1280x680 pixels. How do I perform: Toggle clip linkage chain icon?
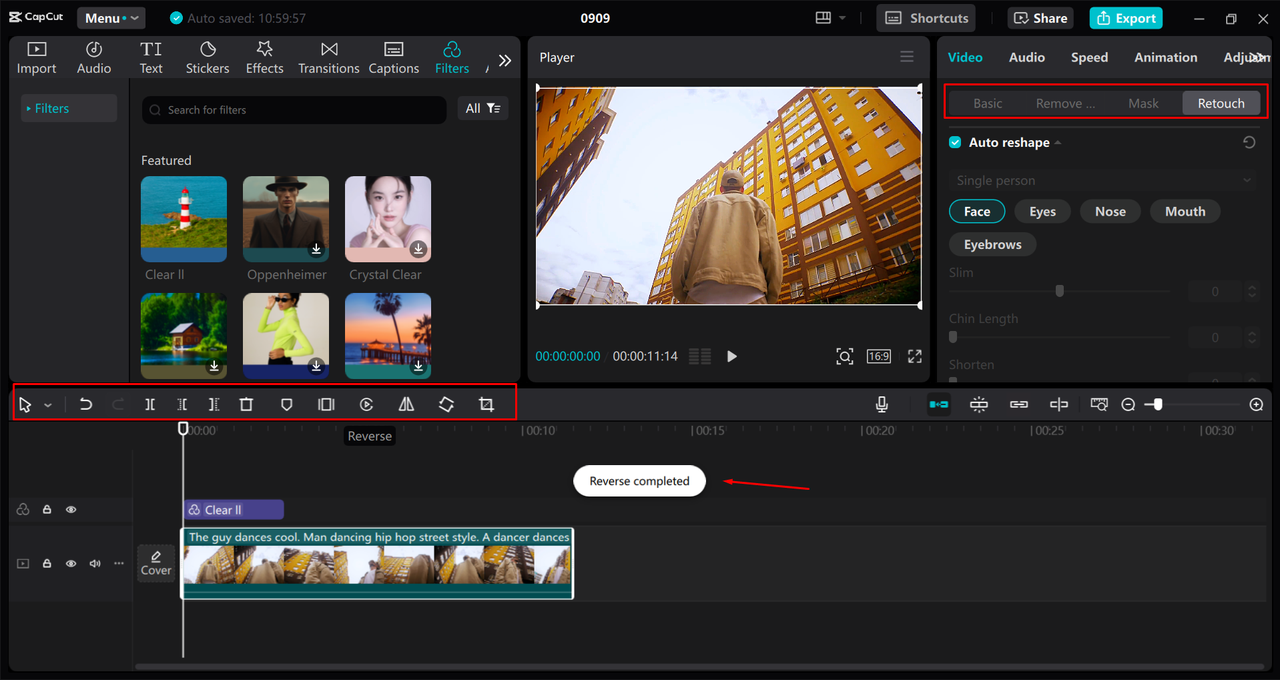(x=1019, y=404)
